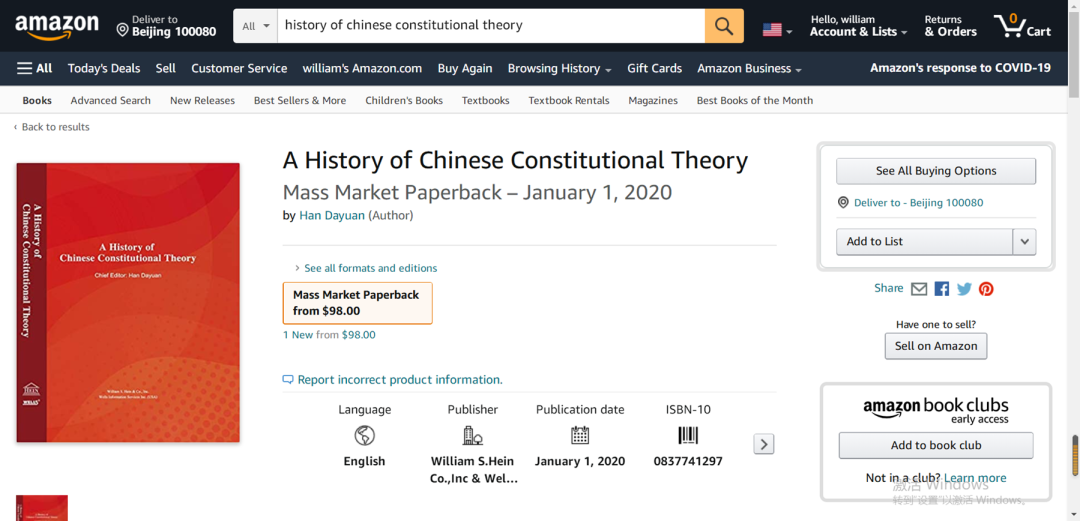This screenshot has height=521, width=1080.
Task: Share on Facebook icon
Action: (x=942, y=289)
